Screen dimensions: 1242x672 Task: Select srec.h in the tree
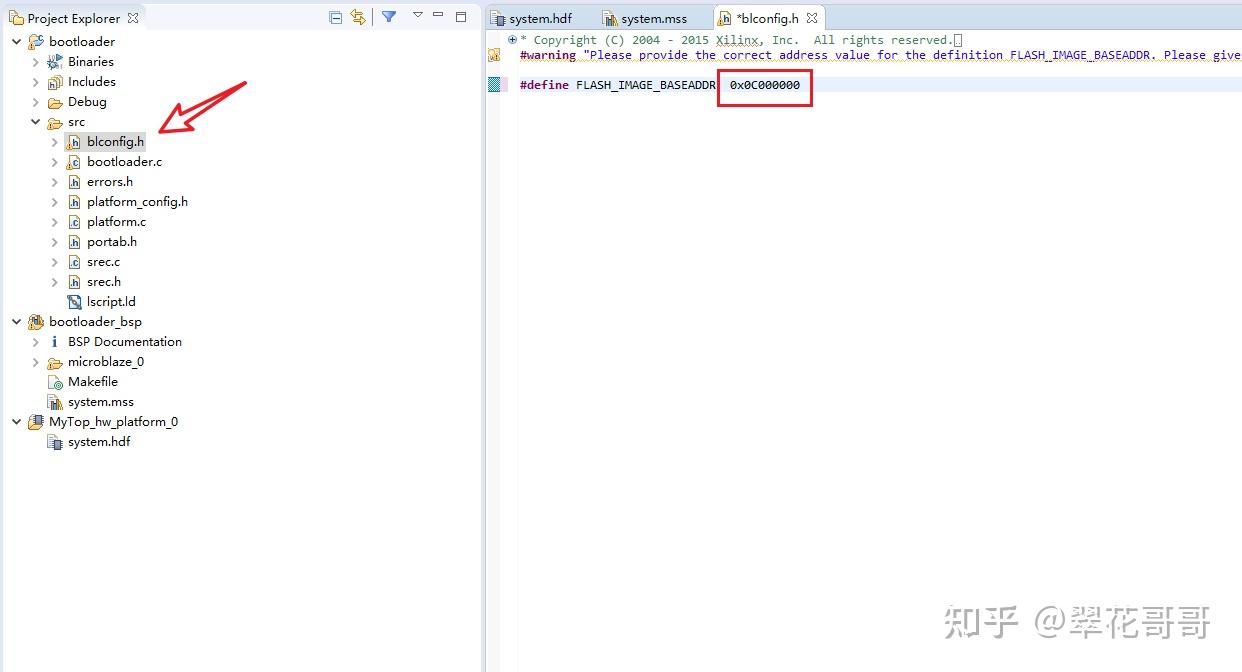click(x=104, y=282)
